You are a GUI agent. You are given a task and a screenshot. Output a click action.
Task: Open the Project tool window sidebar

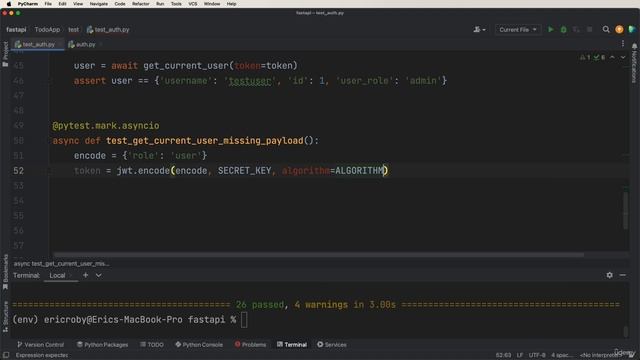[5, 54]
